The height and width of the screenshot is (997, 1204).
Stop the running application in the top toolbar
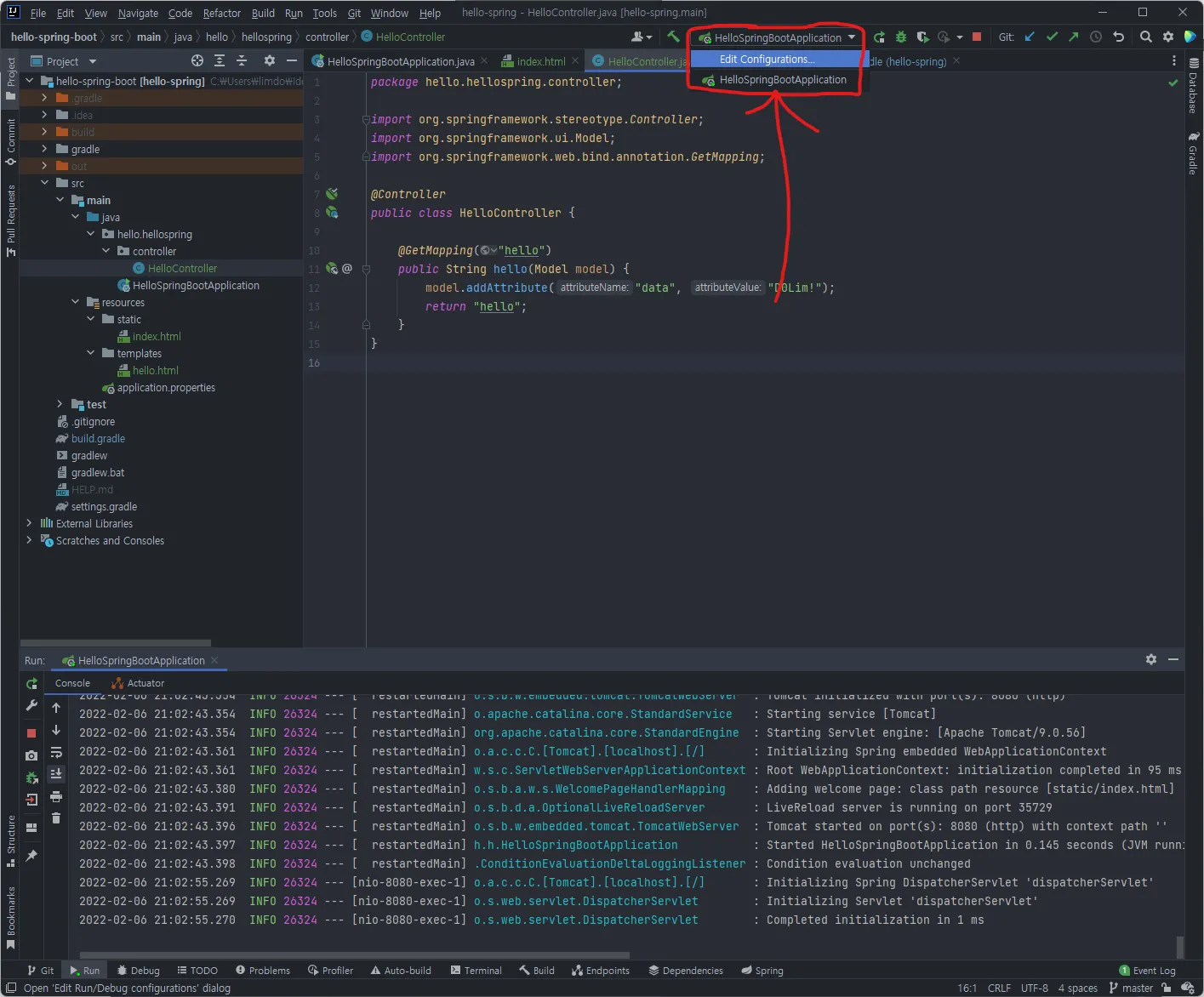coord(977,37)
